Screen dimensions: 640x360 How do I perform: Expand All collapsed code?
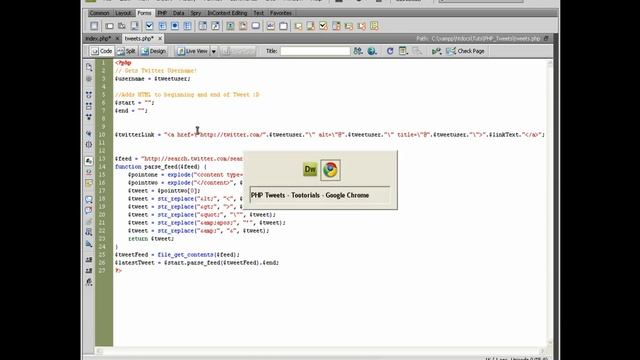[89, 117]
